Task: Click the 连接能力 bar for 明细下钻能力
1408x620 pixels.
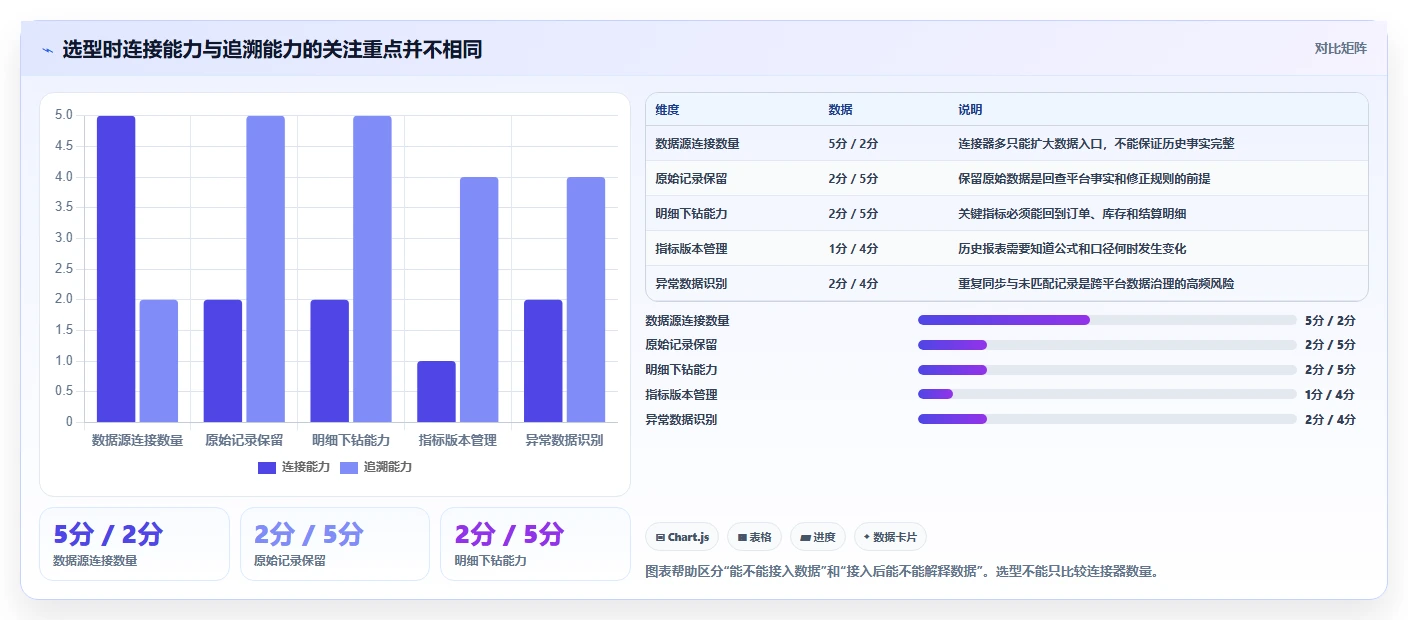Action: [329, 361]
